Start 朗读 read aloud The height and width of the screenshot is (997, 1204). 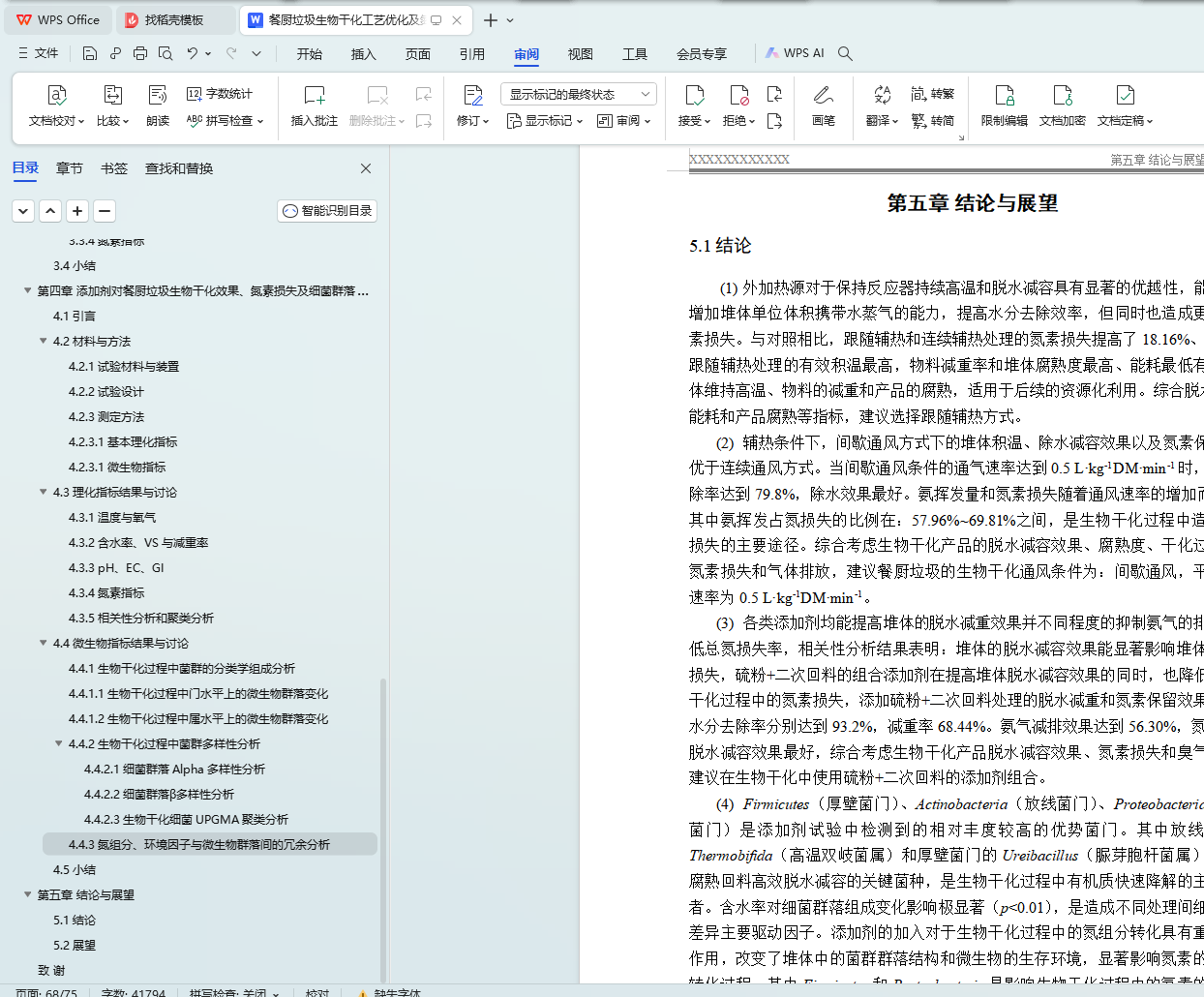pyautogui.click(x=158, y=105)
